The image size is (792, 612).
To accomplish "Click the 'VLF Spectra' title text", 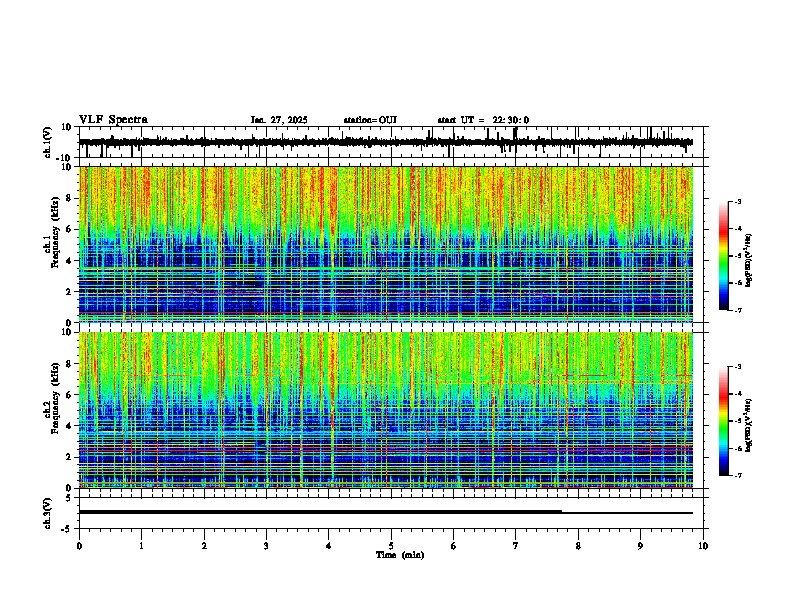I will click(x=113, y=120).
